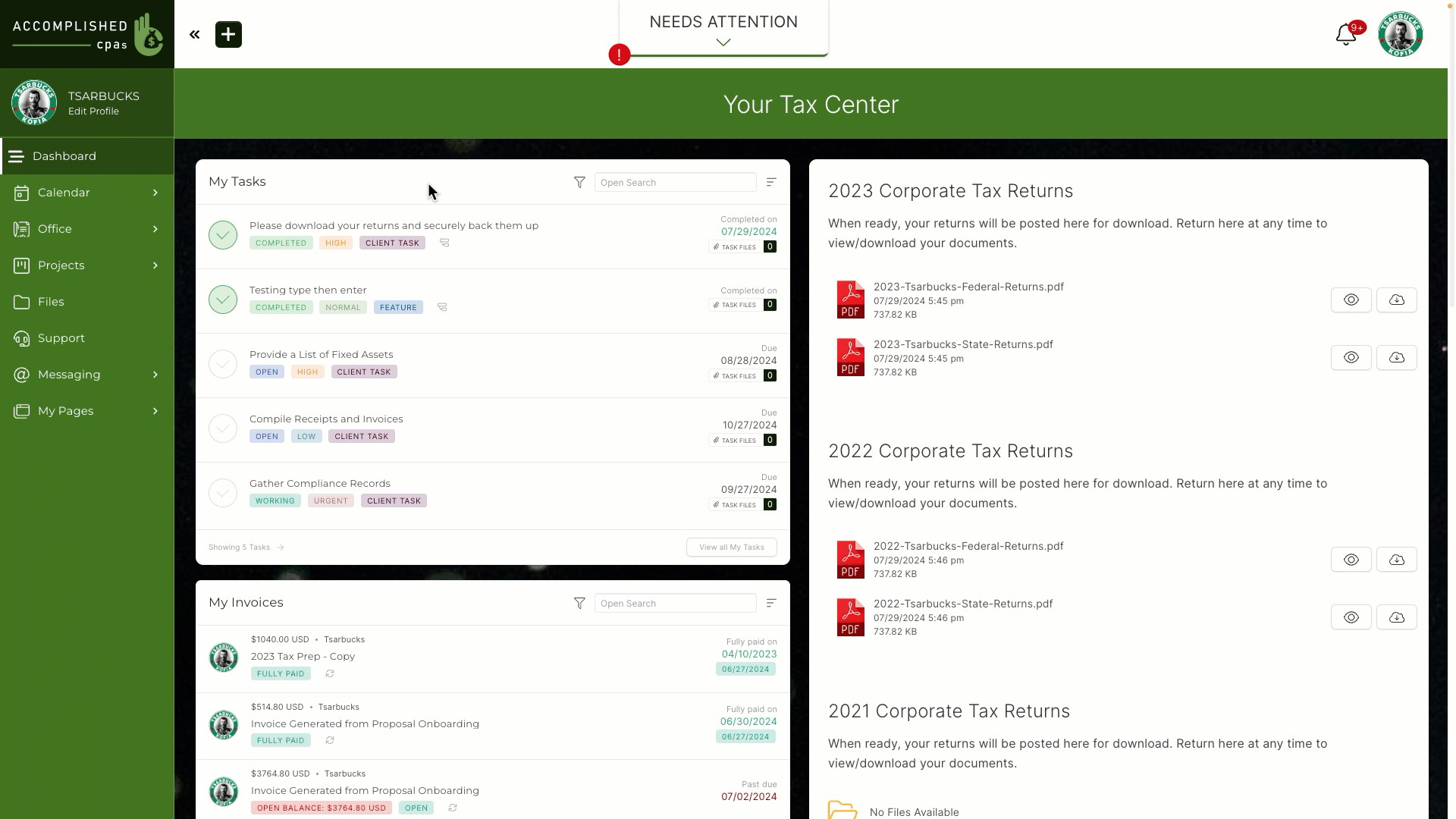This screenshot has height=819, width=1456.
Task: Download the 2023-Tsarbucks-Federal-Returns.pdf
Action: click(1396, 298)
